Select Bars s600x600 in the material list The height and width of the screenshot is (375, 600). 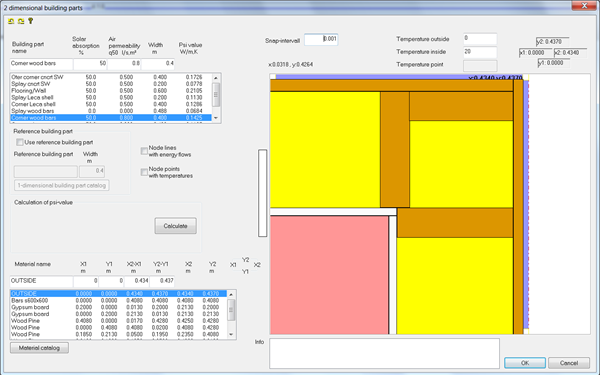pyautogui.click(x=118, y=301)
